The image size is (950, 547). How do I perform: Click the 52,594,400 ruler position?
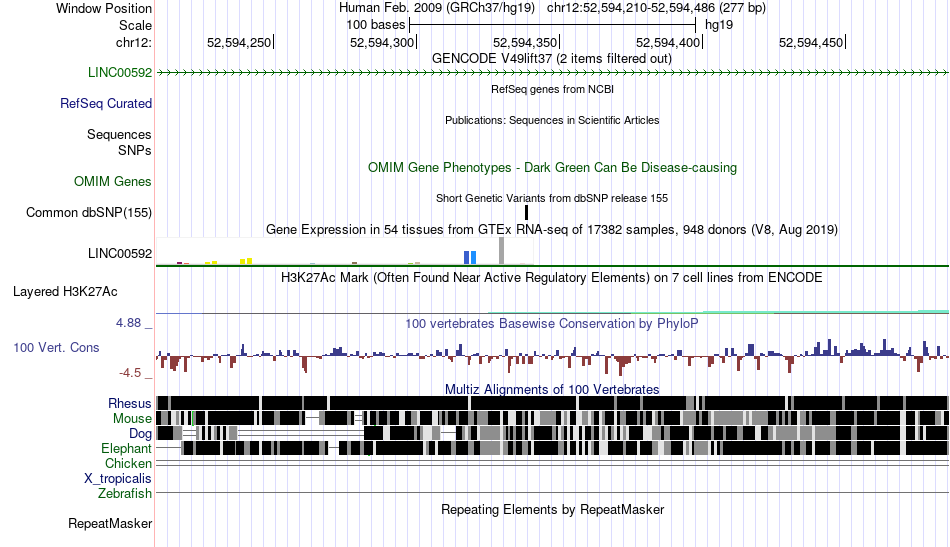pyautogui.click(x=668, y=42)
